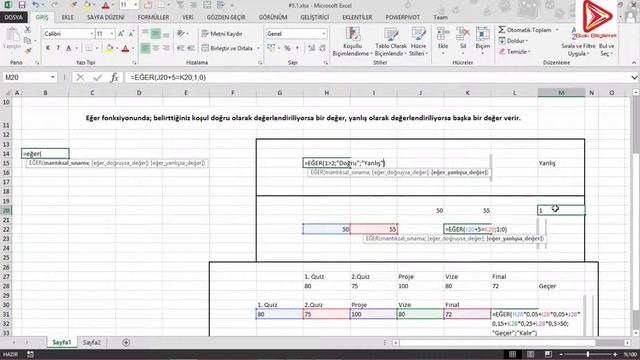Screen dimensions: 640x360
Task: Click the accounting number format icon
Action: pos(271,48)
